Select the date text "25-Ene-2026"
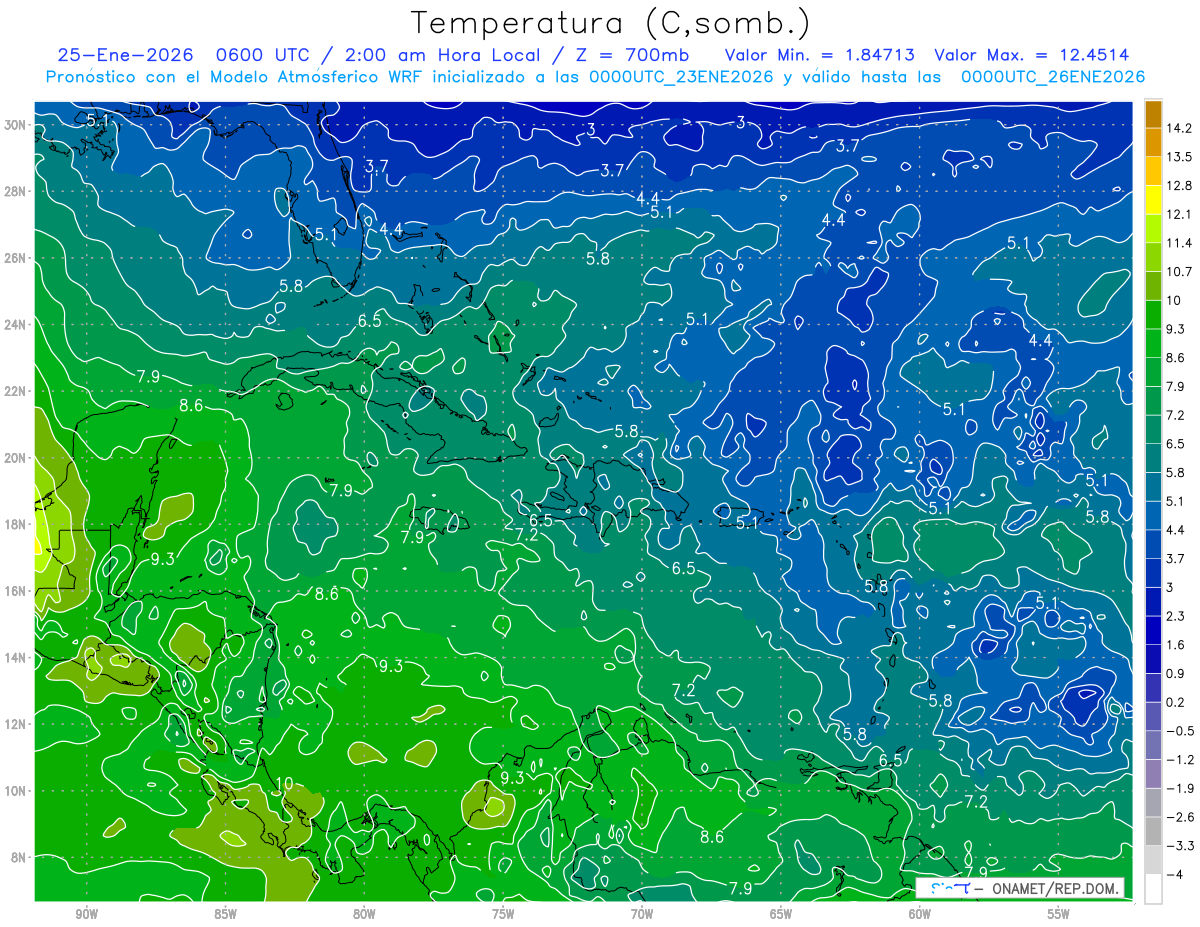This screenshot has width=1200, height=927. coord(128,55)
